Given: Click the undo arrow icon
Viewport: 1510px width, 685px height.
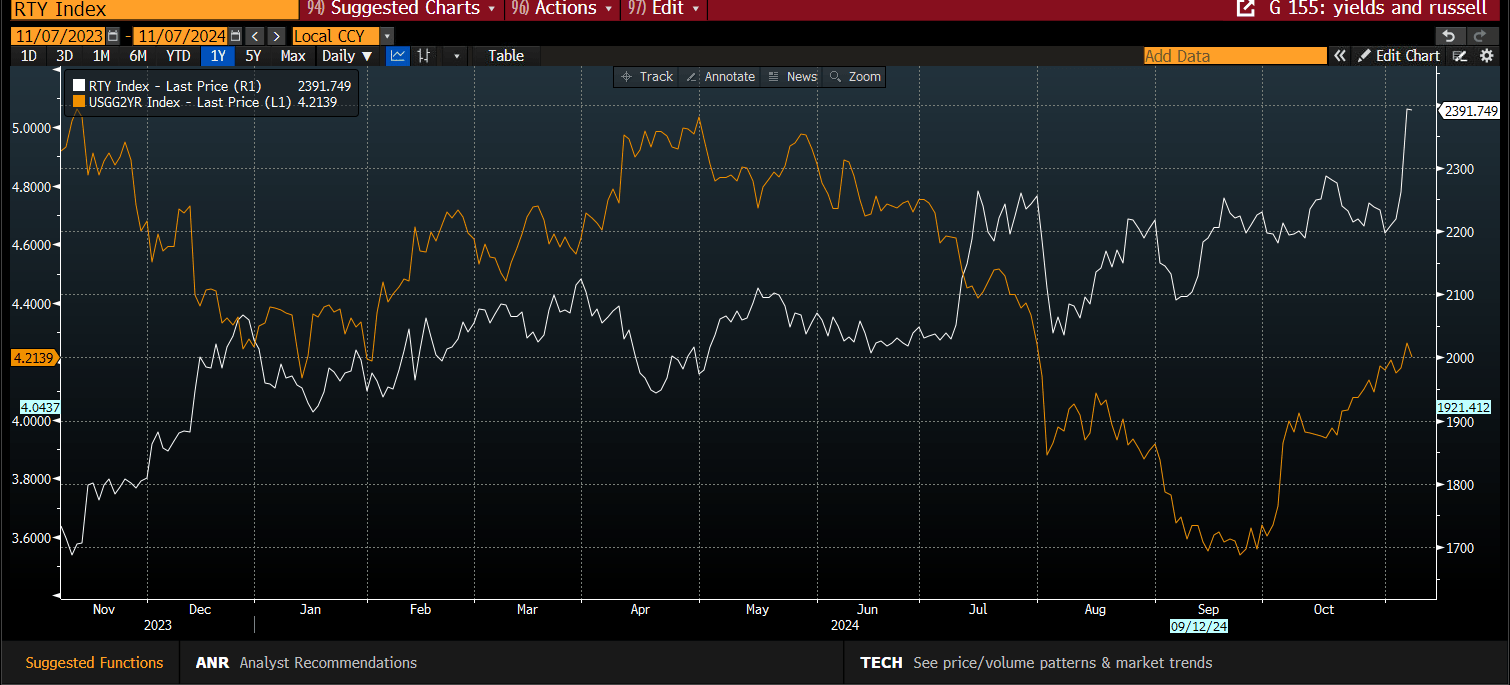Looking at the screenshot, I should (x=1449, y=36).
